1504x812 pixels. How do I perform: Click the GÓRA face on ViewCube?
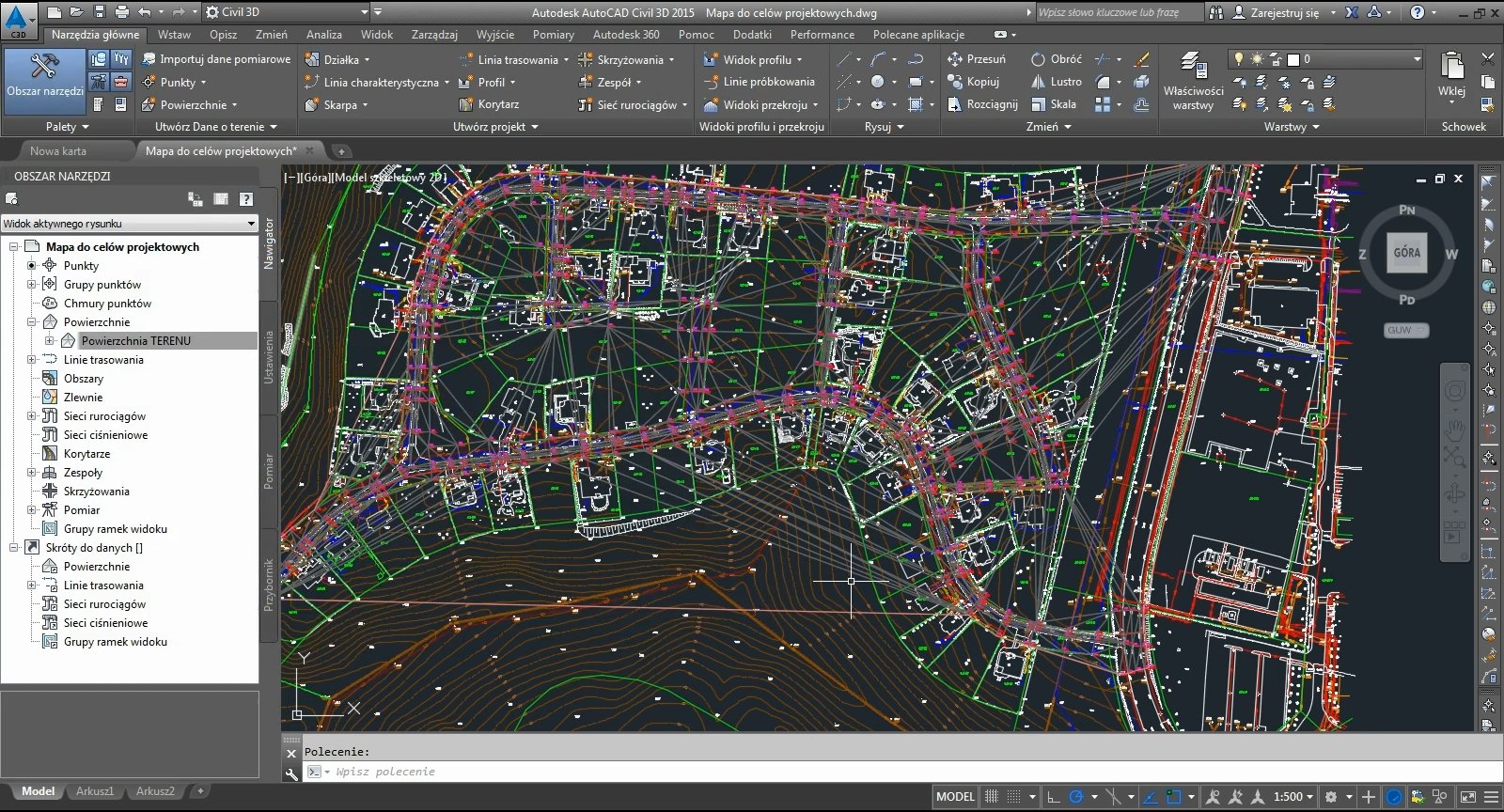[x=1406, y=253]
